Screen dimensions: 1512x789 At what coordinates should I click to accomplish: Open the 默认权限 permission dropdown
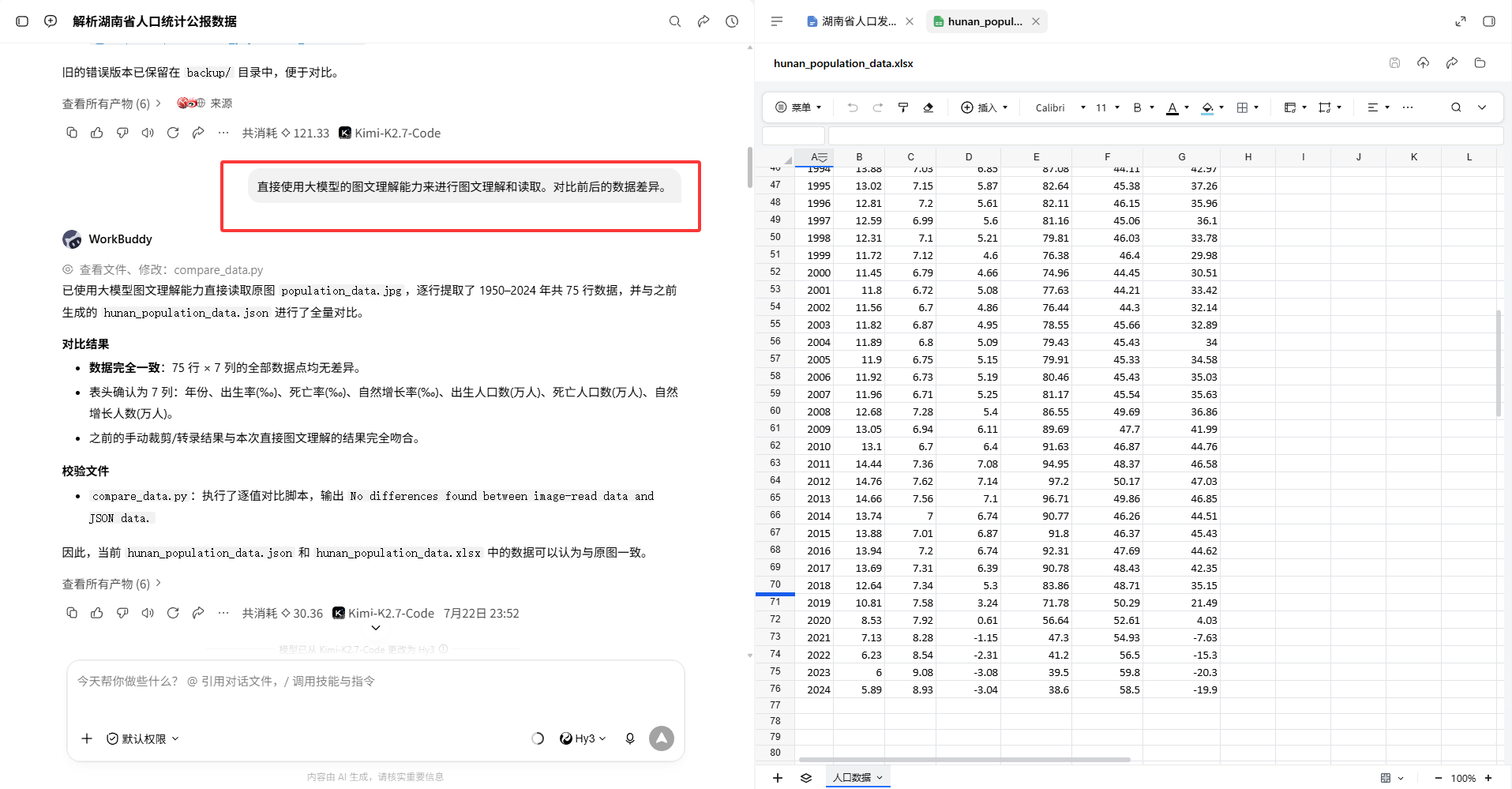(x=143, y=738)
